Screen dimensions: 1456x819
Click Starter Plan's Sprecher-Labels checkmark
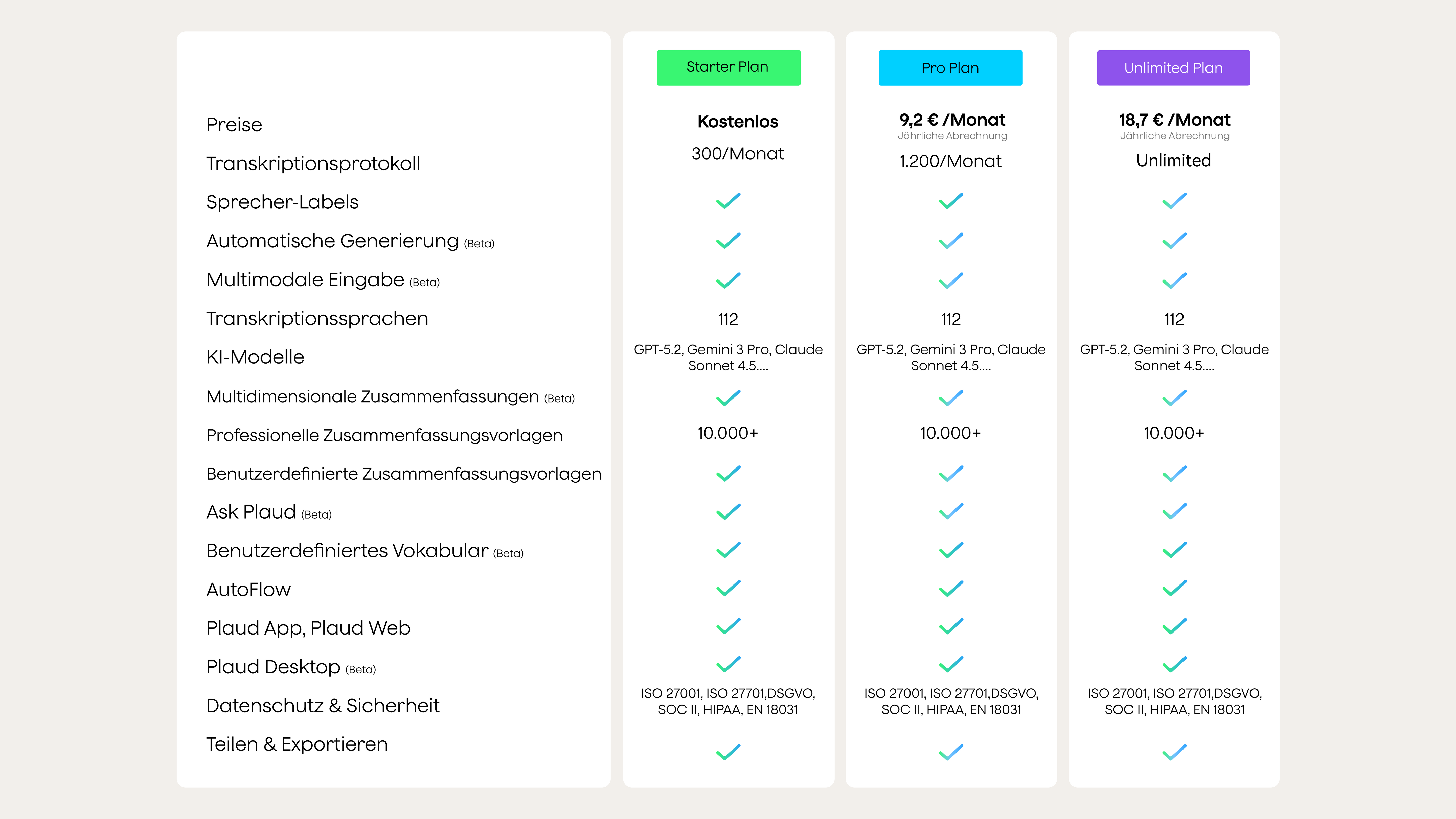click(728, 201)
